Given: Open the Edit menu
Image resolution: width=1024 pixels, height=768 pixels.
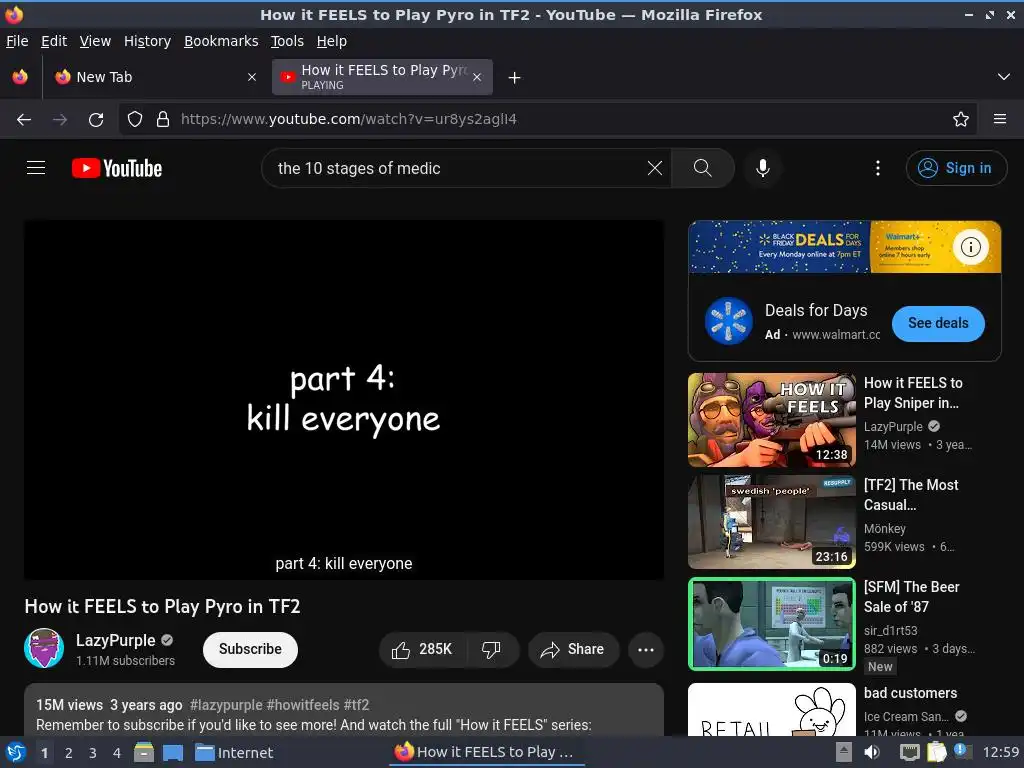Looking at the screenshot, I should point(54,41).
